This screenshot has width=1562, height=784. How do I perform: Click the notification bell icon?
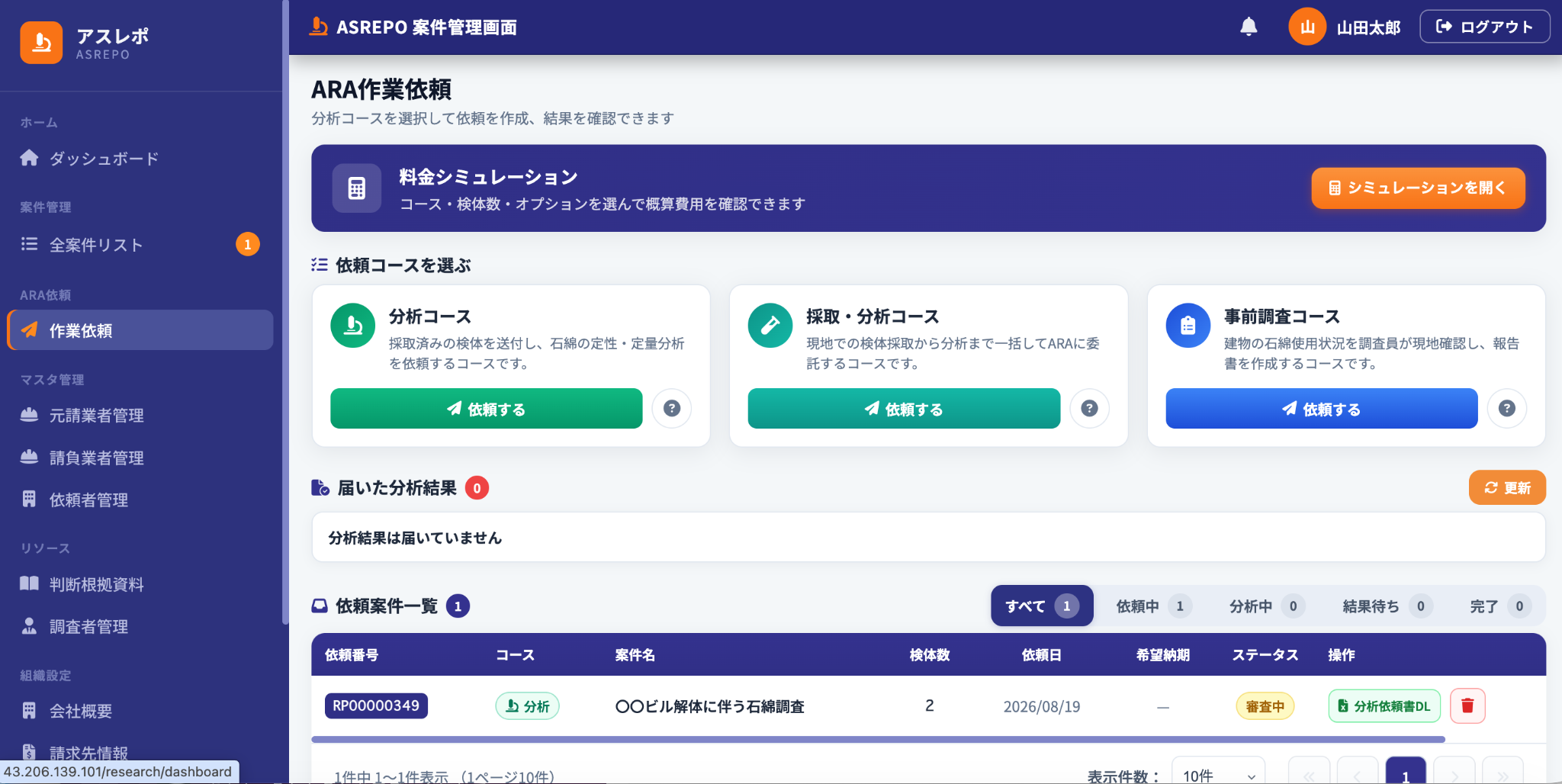tap(1249, 27)
